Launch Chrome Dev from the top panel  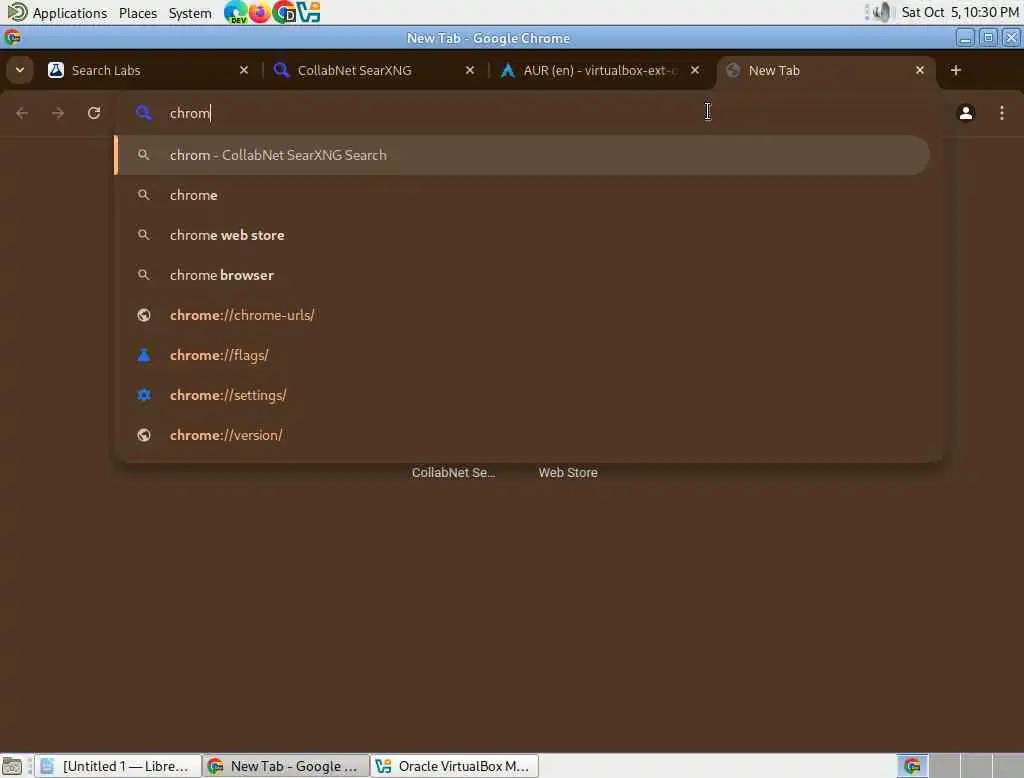(x=283, y=12)
